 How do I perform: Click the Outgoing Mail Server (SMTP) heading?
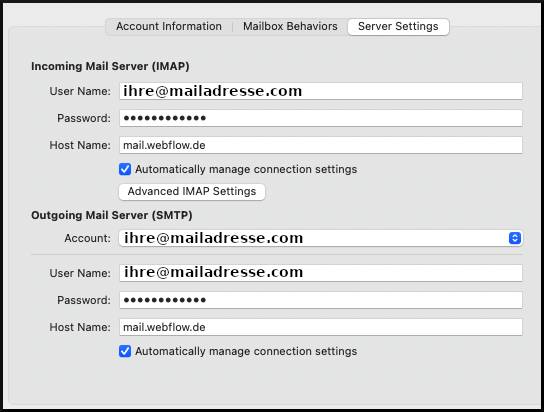112,215
